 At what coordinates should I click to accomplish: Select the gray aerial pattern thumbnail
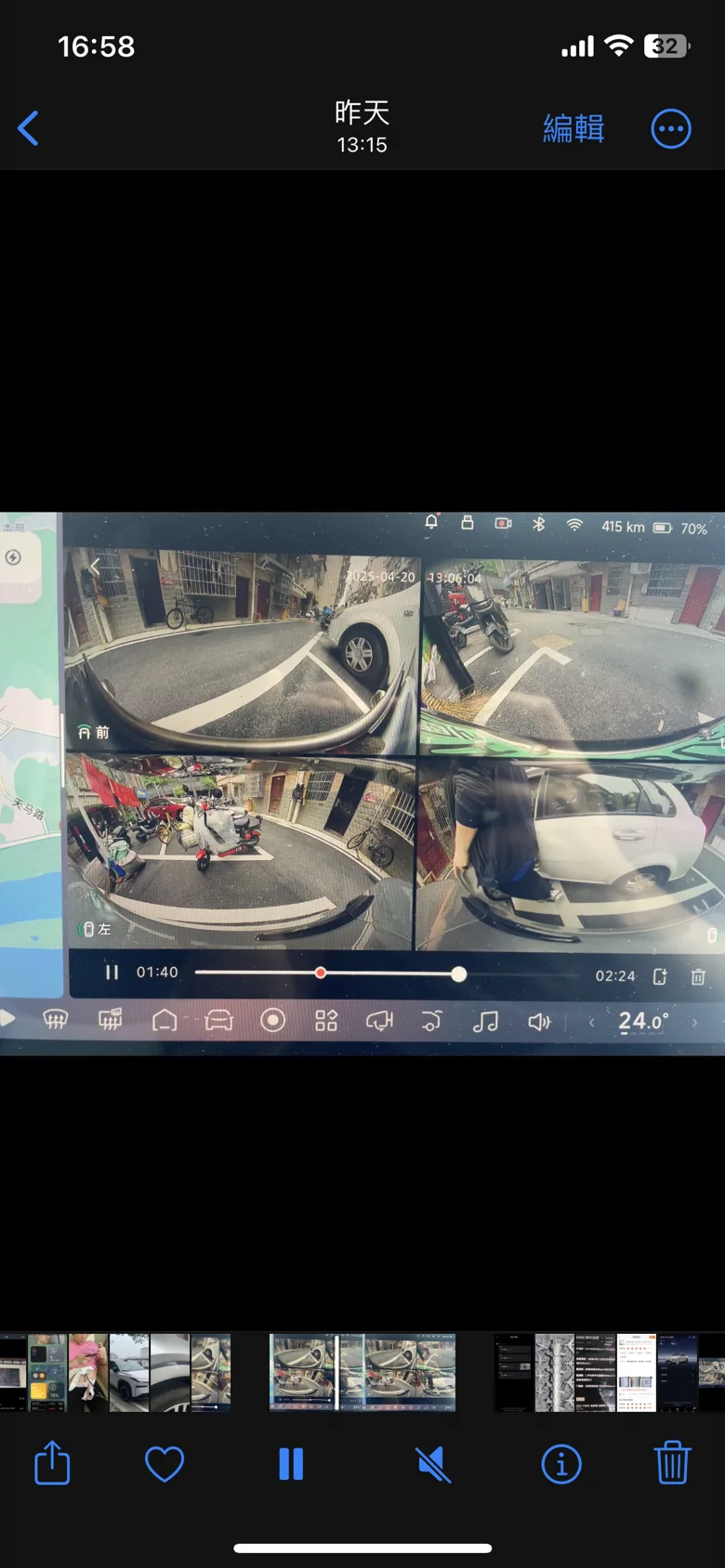(555, 1373)
